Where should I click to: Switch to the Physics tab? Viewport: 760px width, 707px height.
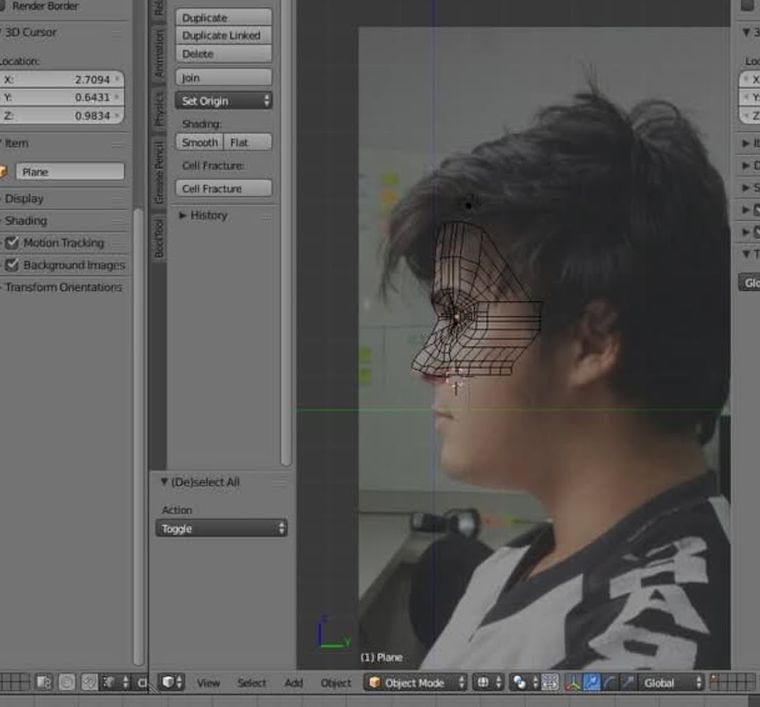point(159,110)
